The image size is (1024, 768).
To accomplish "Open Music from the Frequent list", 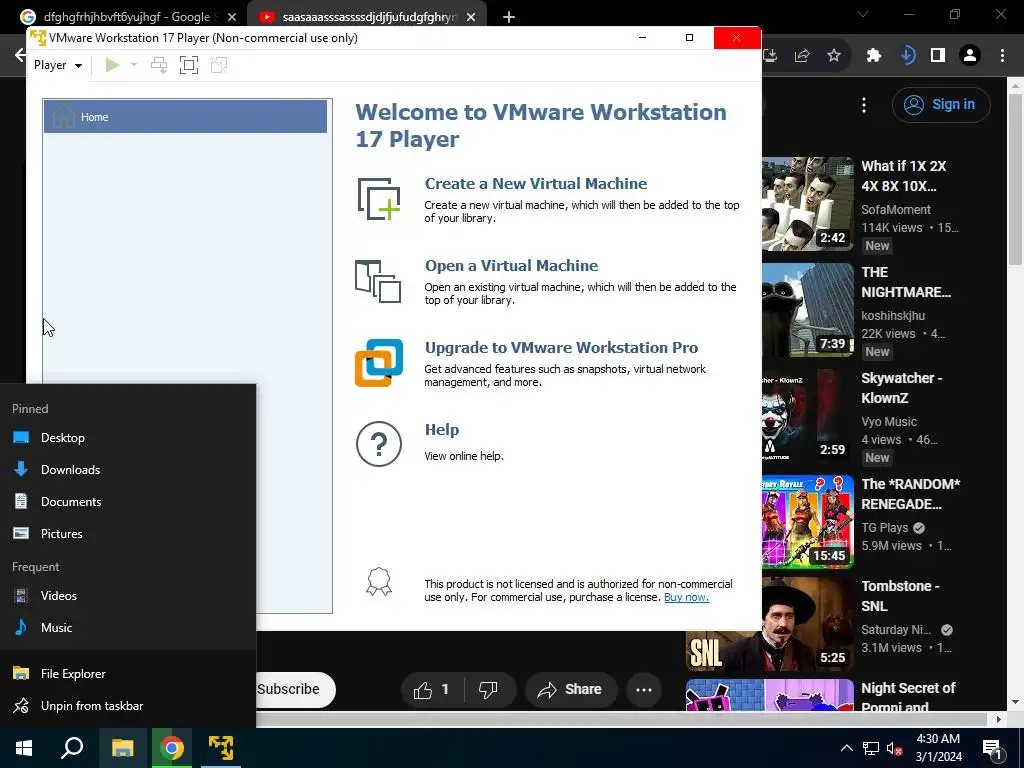I will pyautogui.click(x=128, y=628).
